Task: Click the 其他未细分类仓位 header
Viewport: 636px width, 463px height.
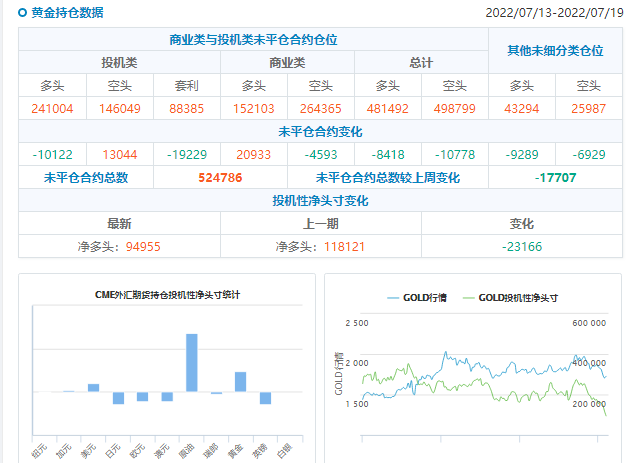Action: [x=555, y=50]
